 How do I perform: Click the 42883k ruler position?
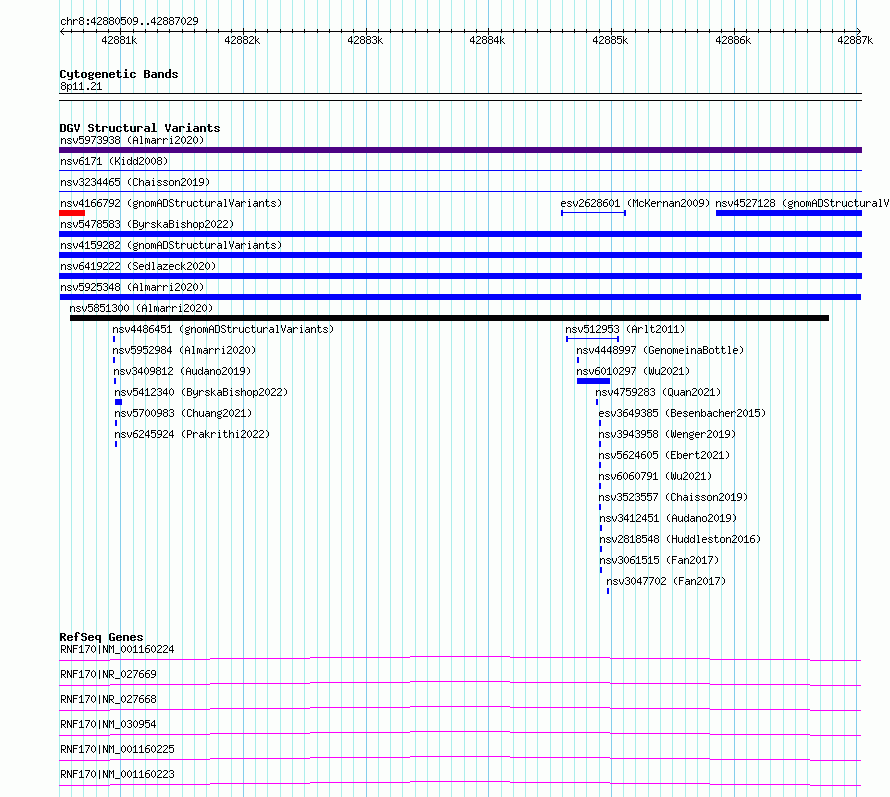click(x=365, y=40)
